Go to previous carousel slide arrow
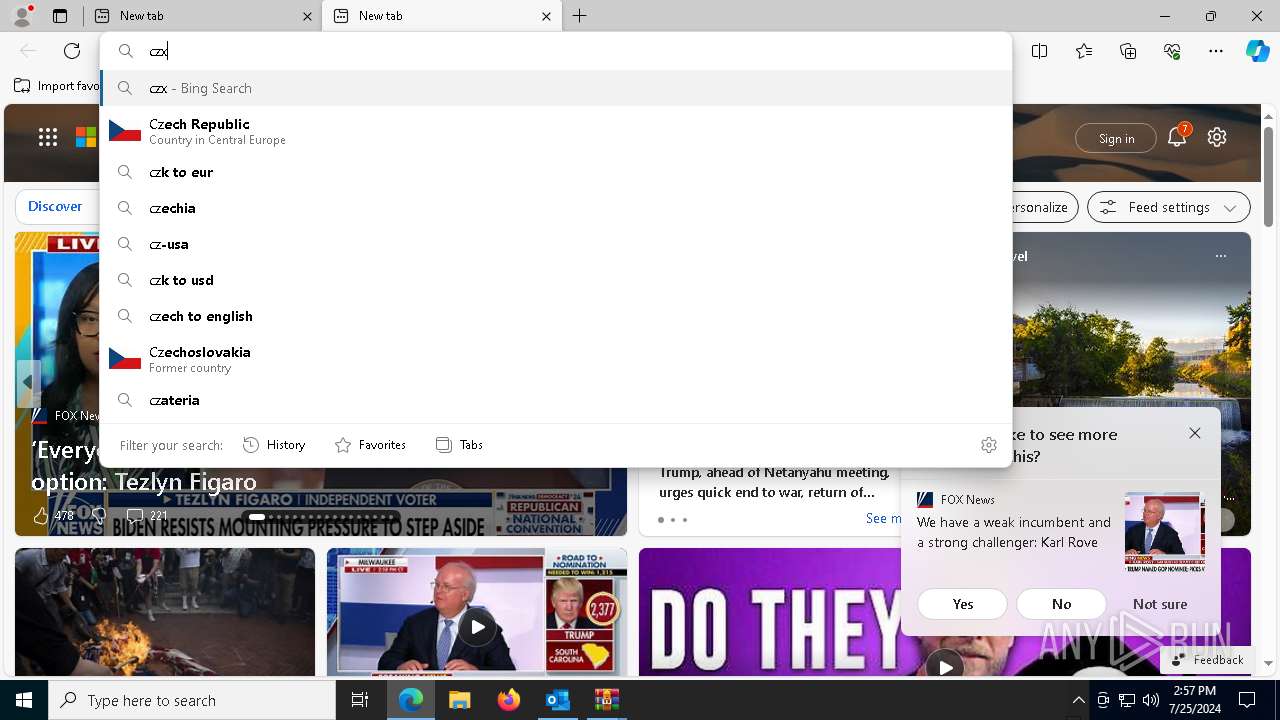Viewport: 1280px width, 720px height. [27, 382]
